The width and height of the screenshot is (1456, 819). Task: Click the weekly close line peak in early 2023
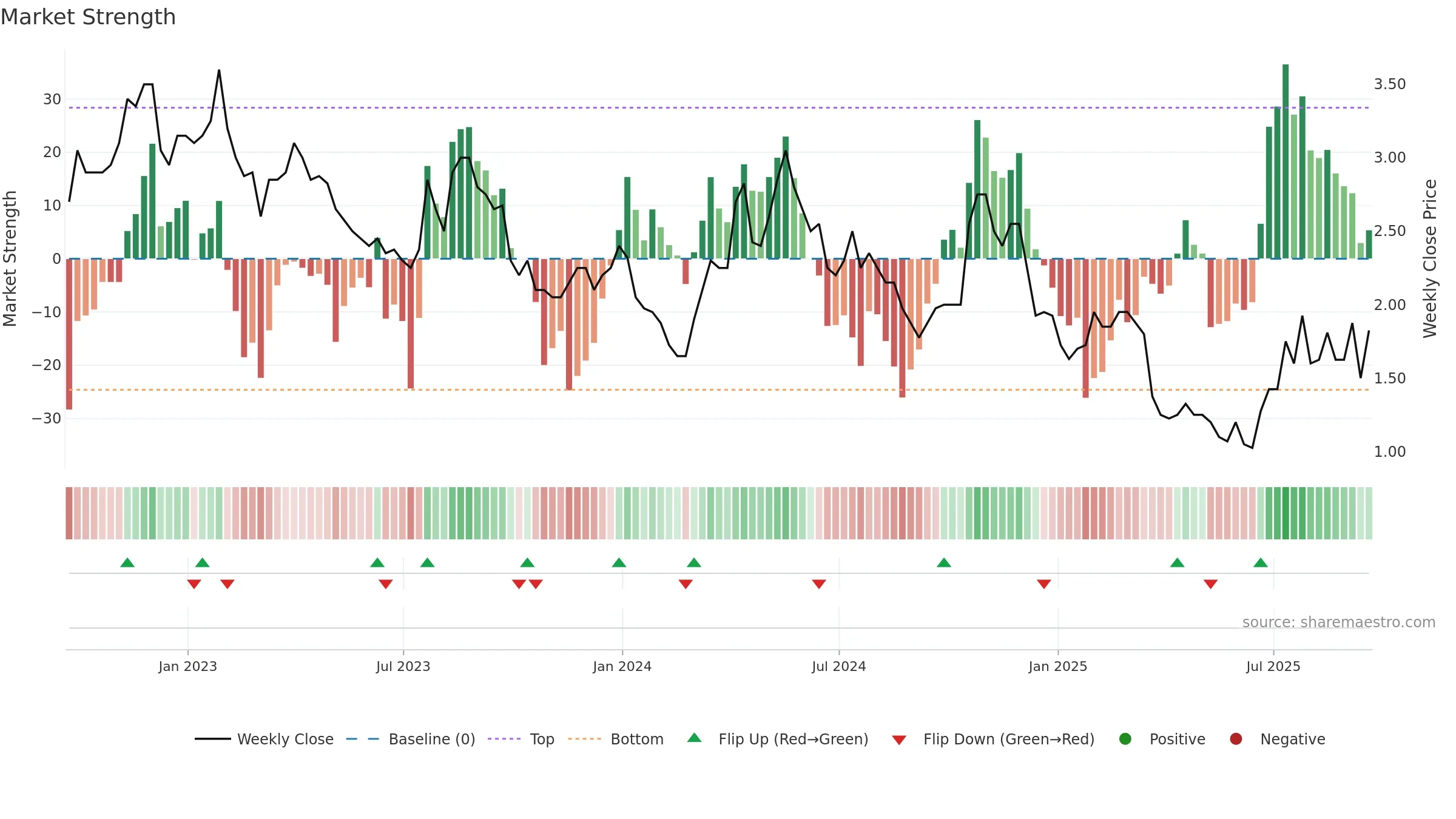point(219,70)
